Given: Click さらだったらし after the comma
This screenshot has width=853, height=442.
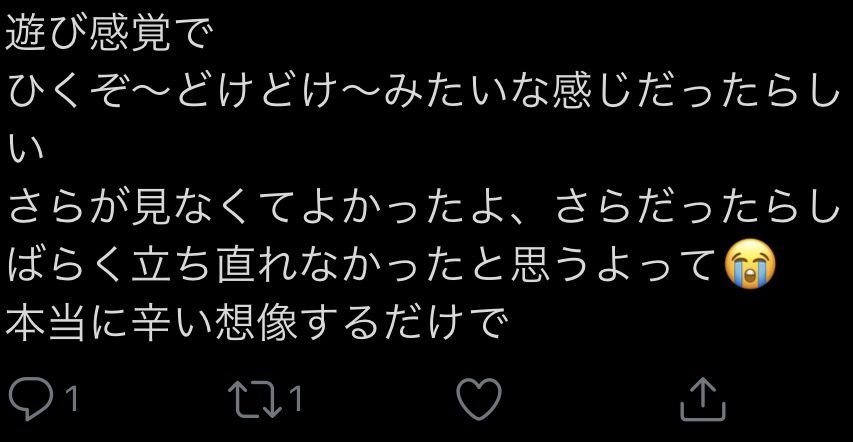Looking at the screenshot, I should coord(698,209).
